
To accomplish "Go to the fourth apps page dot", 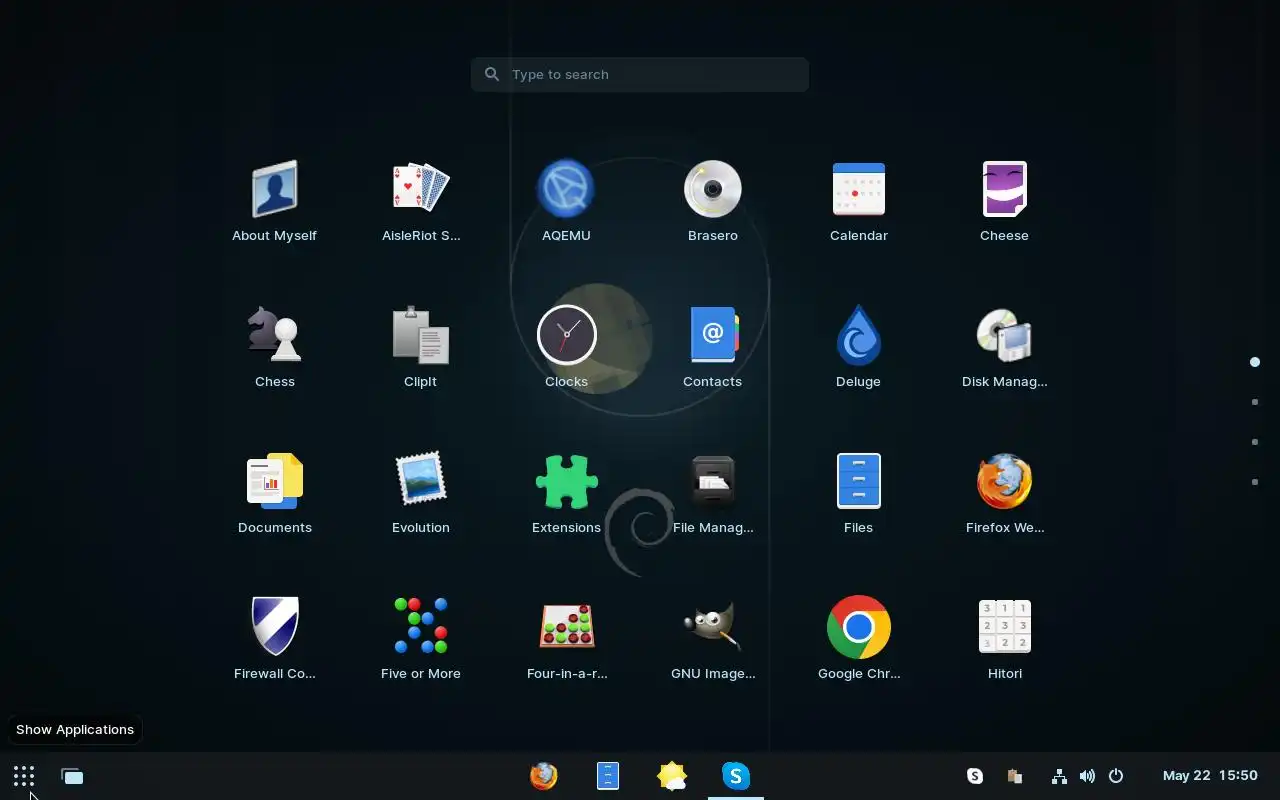I will tap(1255, 482).
